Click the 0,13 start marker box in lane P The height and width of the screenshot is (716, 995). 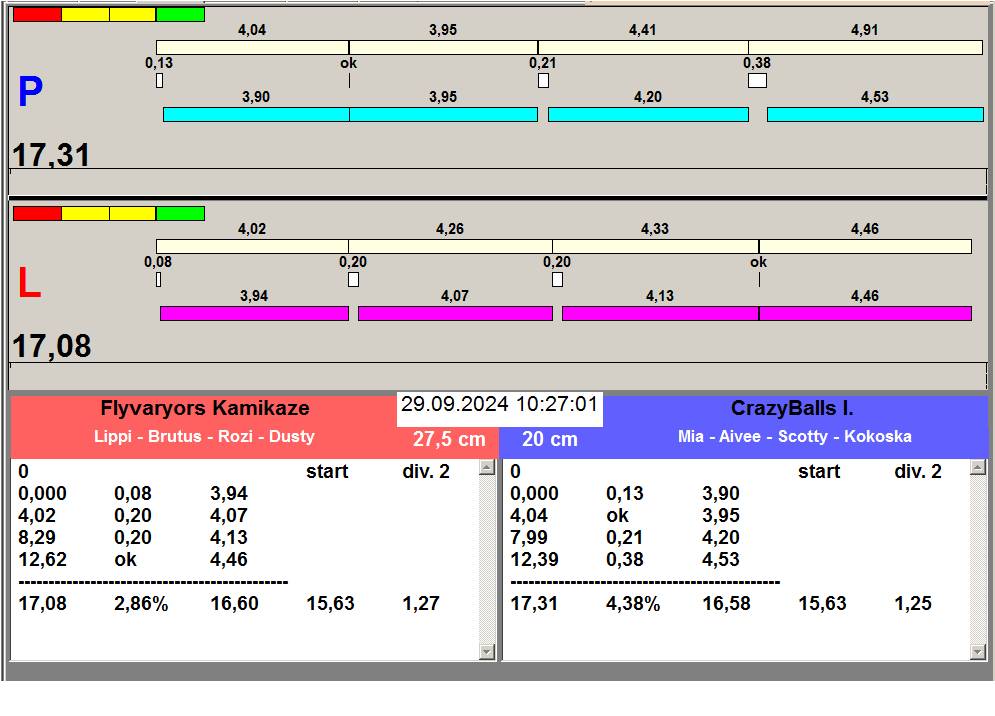click(x=159, y=80)
